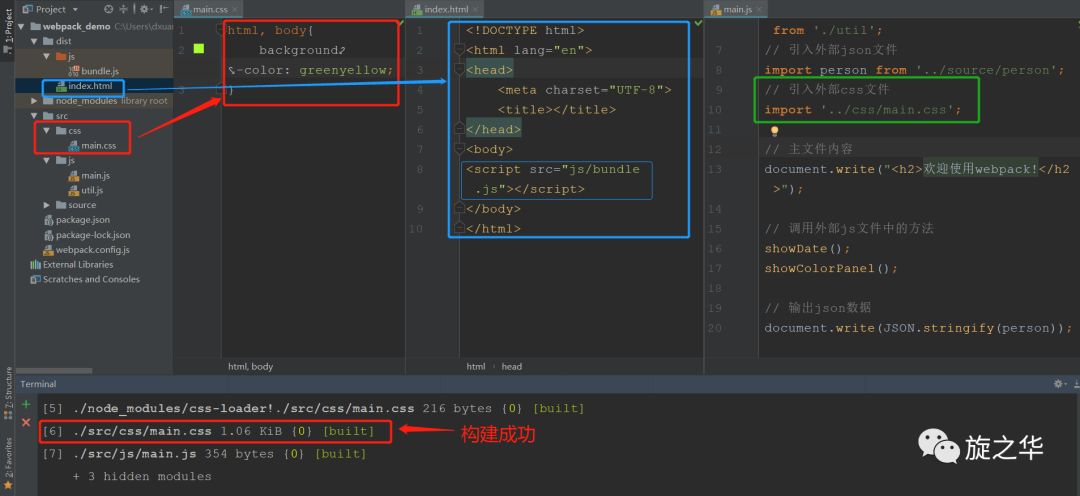The height and width of the screenshot is (496, 1080).
Task: Expand the source folder
Action: [x=47, y=205]
